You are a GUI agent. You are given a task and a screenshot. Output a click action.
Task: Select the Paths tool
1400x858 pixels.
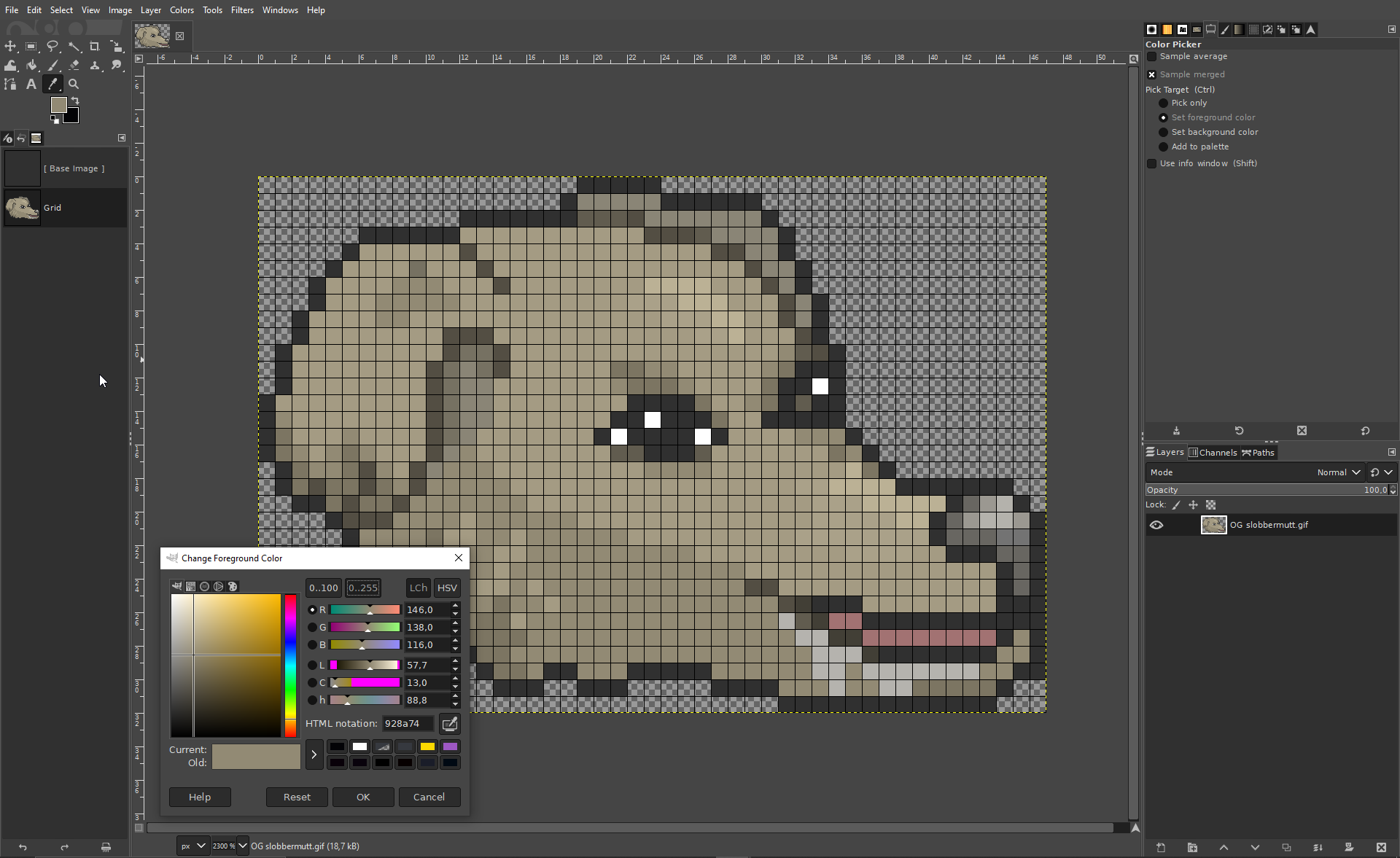[x=10, y=84]
